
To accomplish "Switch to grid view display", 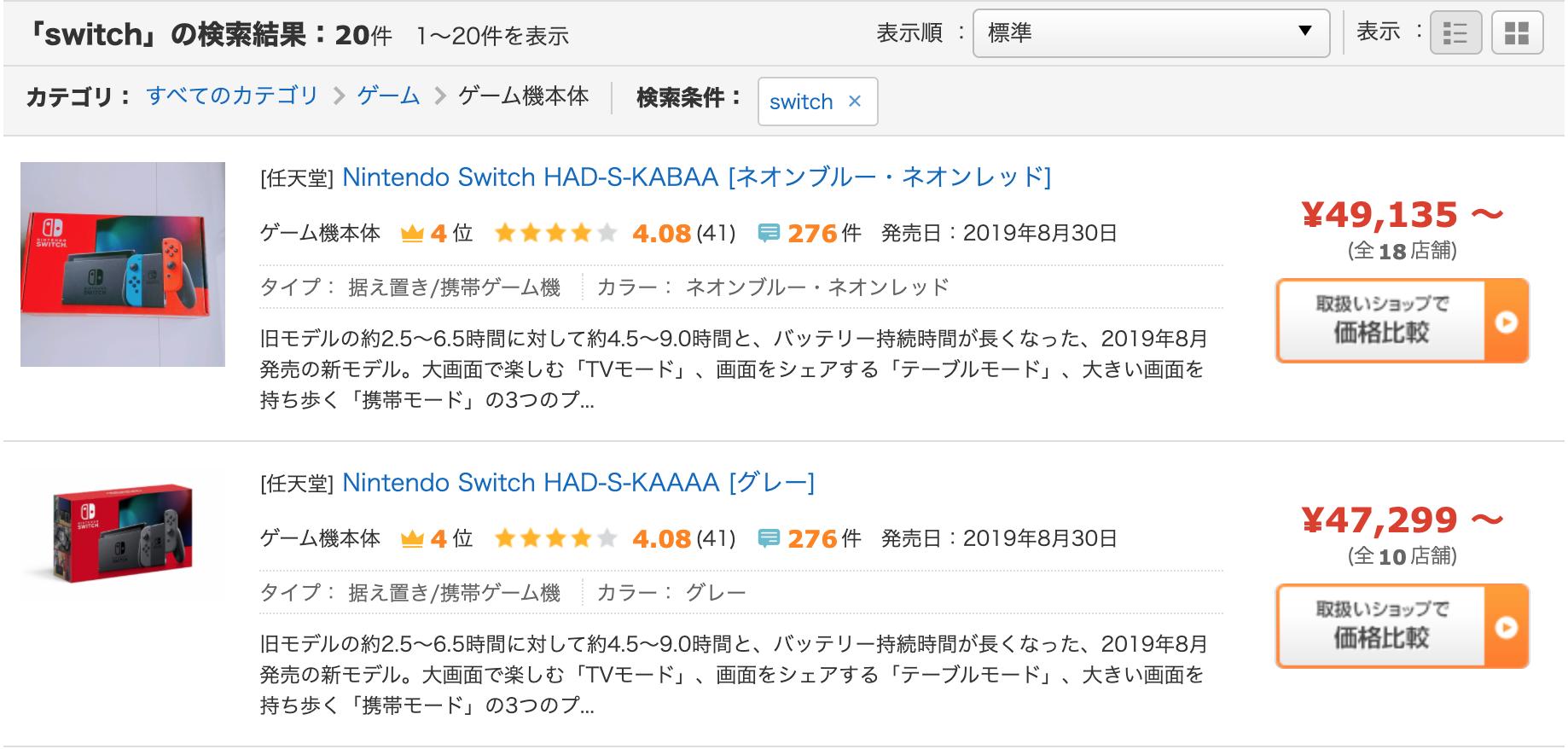I will point(1517,33).
